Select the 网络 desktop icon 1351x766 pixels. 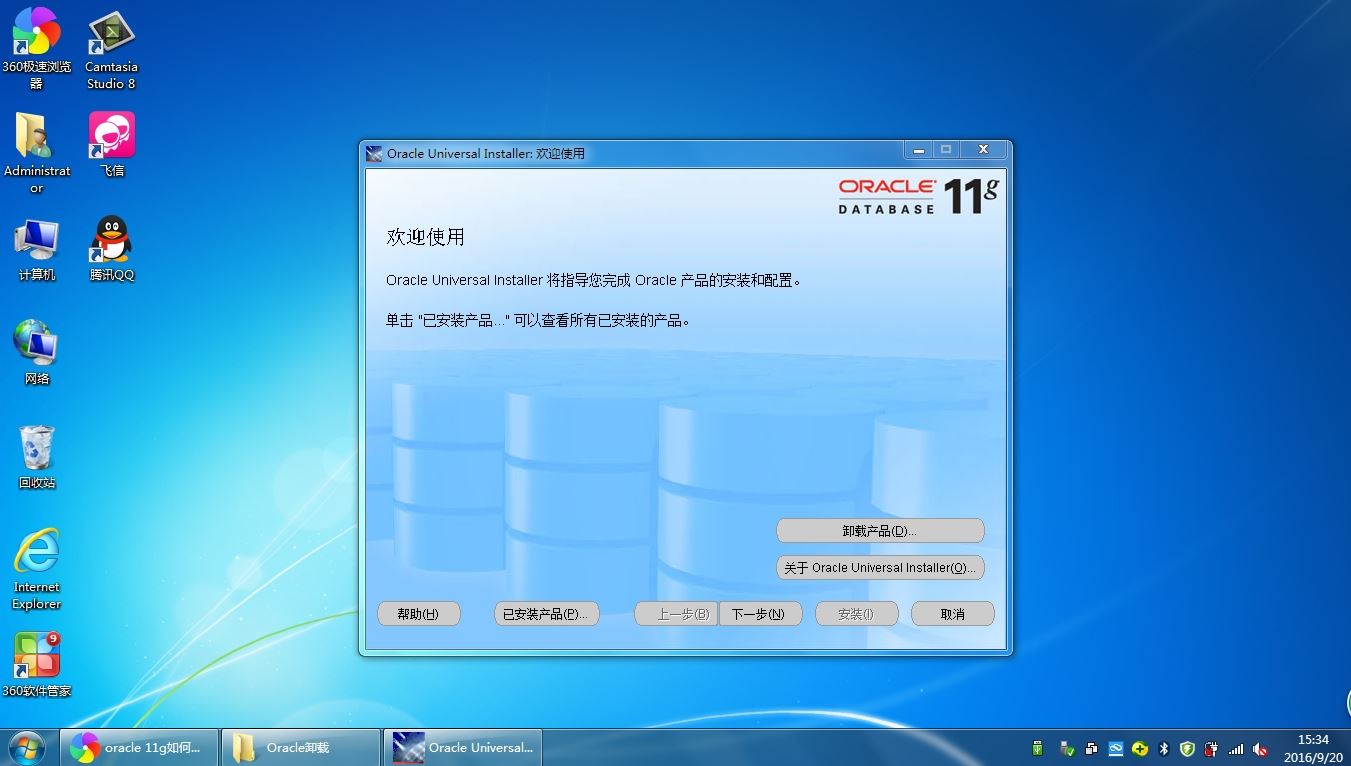[36, 351]
